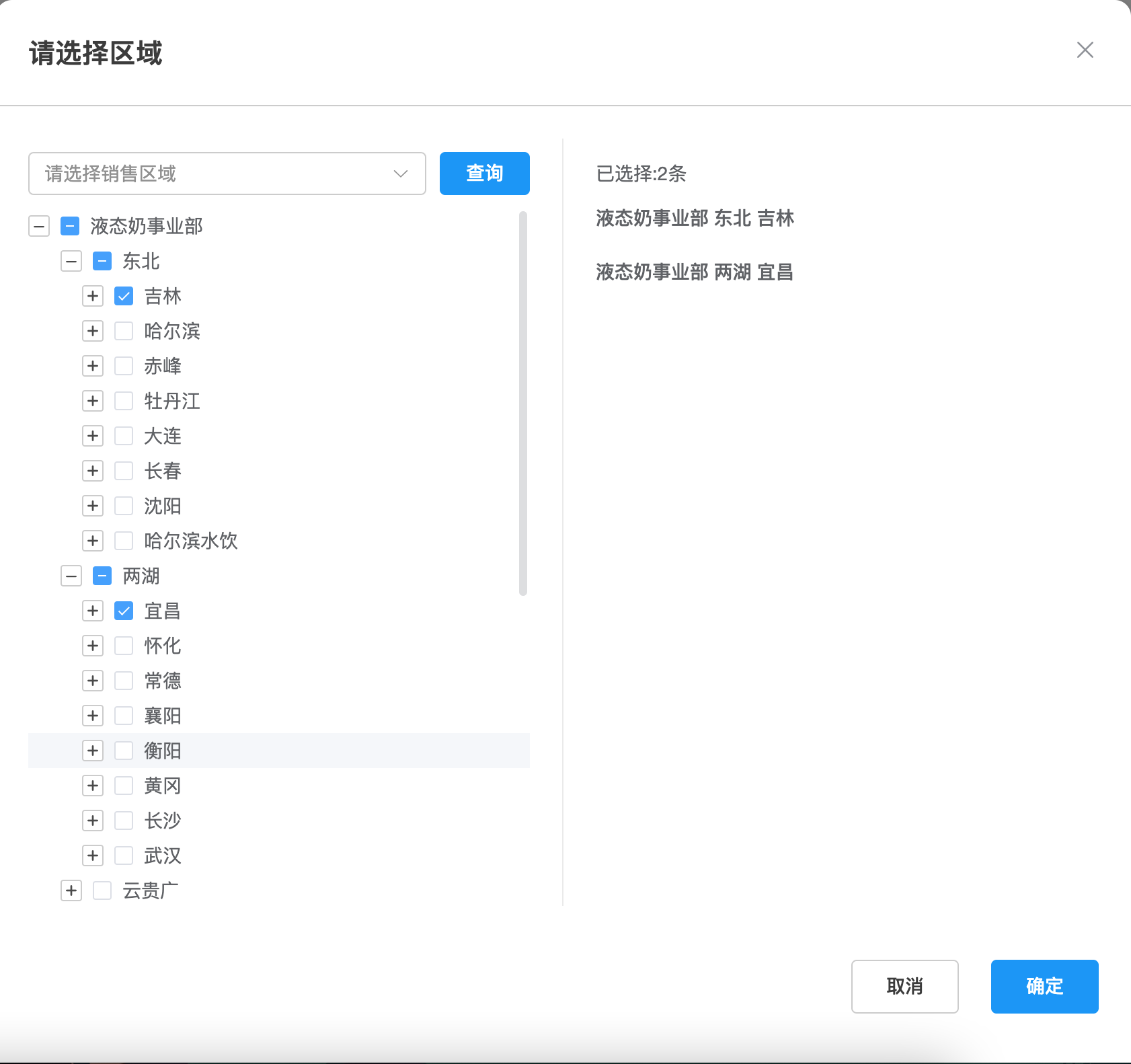1131x1064 pixels.
Task: Cancel with the 取消 button
Action: tap(905, 987)
